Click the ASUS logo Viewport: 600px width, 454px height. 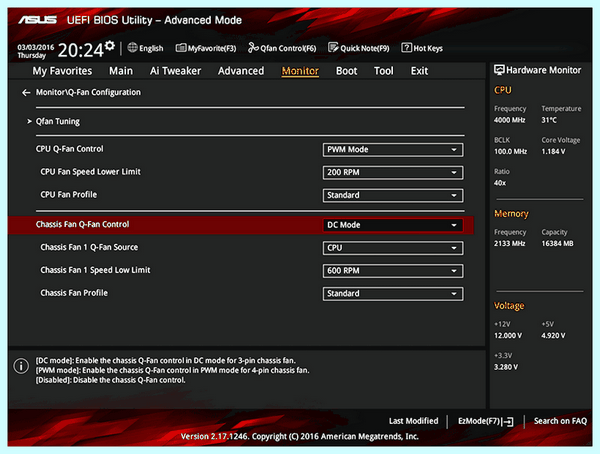point(38,20)
